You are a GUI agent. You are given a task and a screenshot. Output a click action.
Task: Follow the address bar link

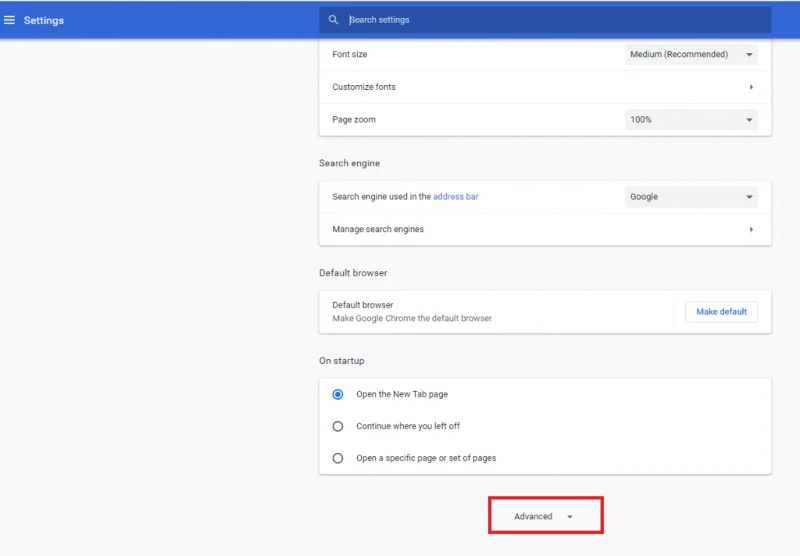456,197
